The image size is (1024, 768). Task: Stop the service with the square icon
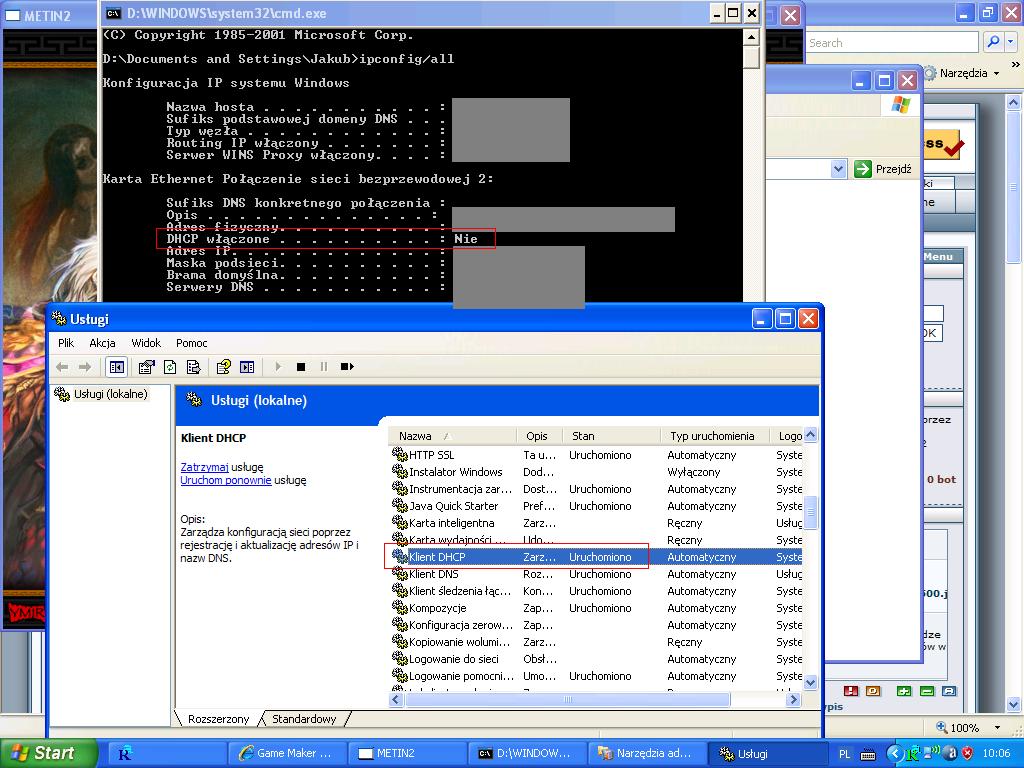pos(301,367)
